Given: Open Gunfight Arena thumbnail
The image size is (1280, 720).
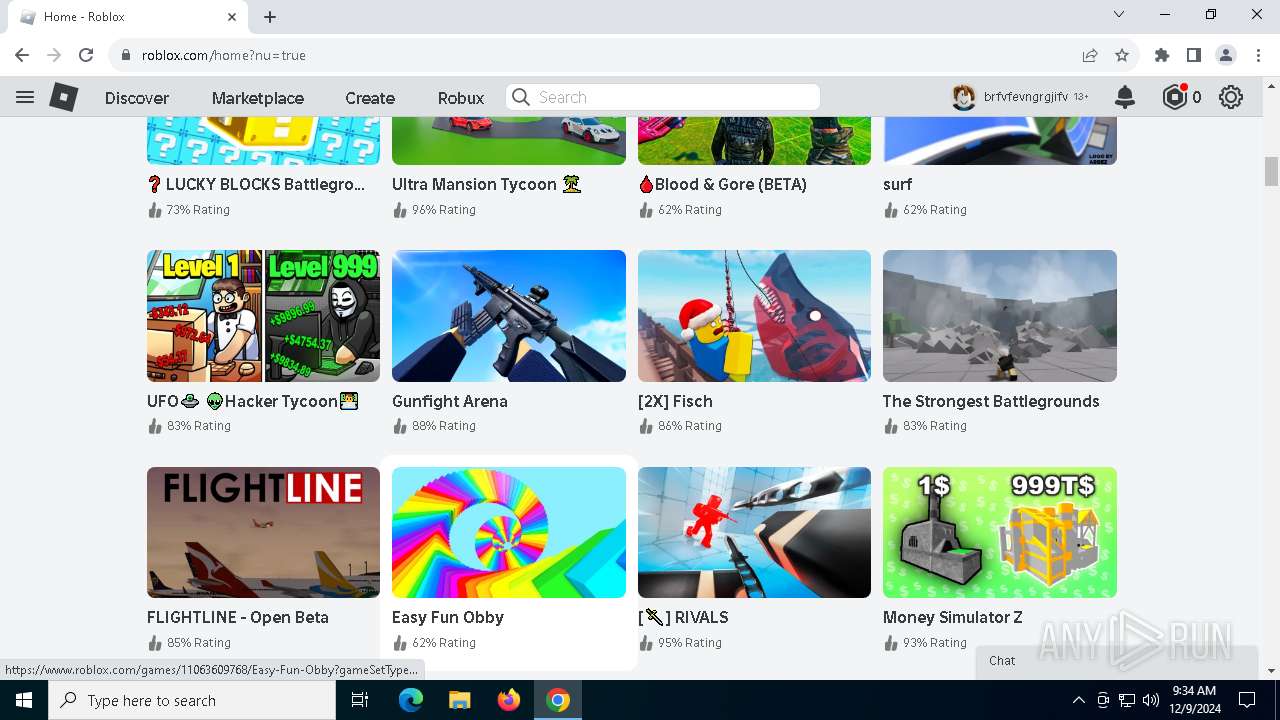Looking at the screenshot, I should click(509, 316).
